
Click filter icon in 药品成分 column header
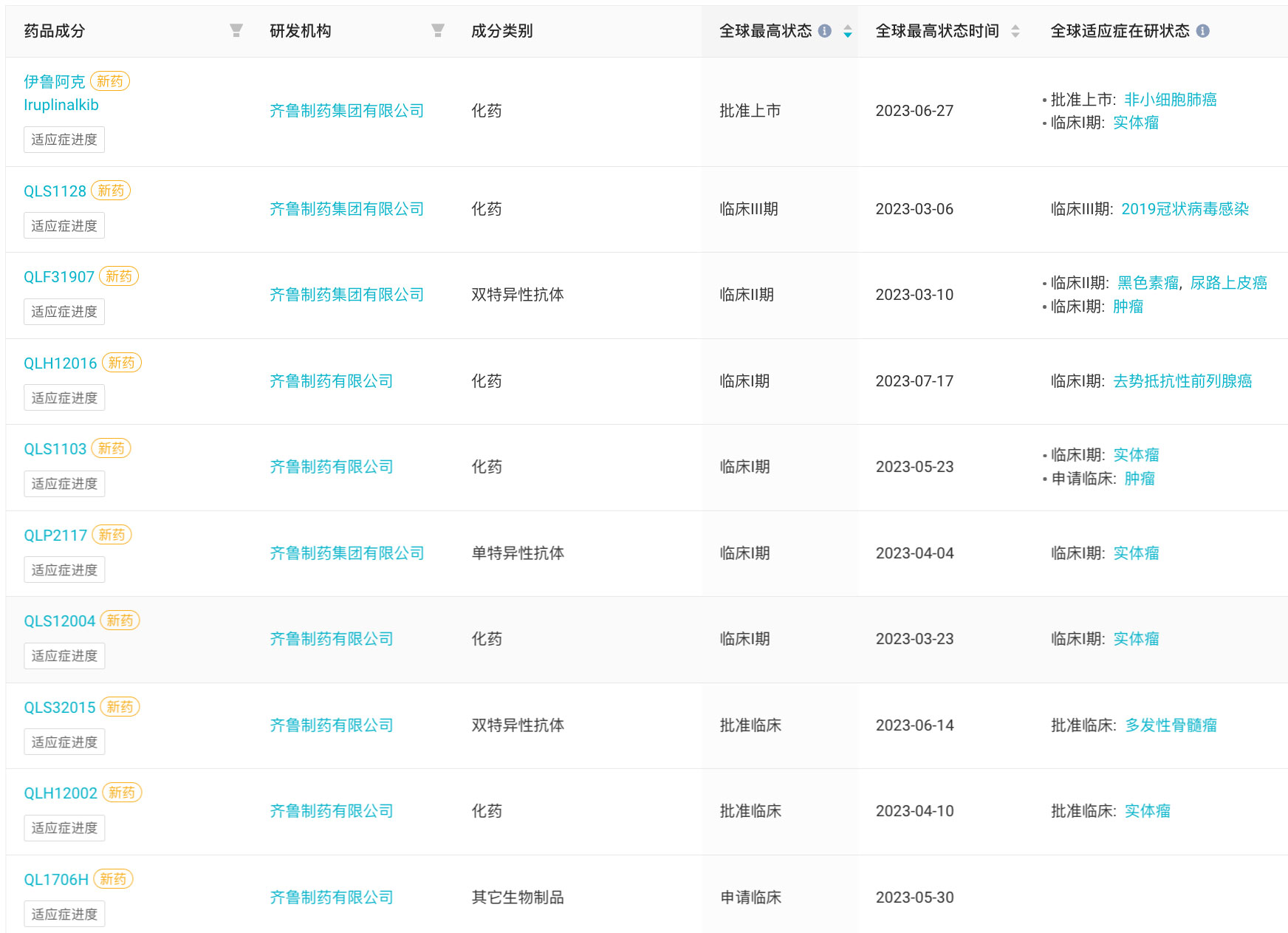tap(236, 30)
